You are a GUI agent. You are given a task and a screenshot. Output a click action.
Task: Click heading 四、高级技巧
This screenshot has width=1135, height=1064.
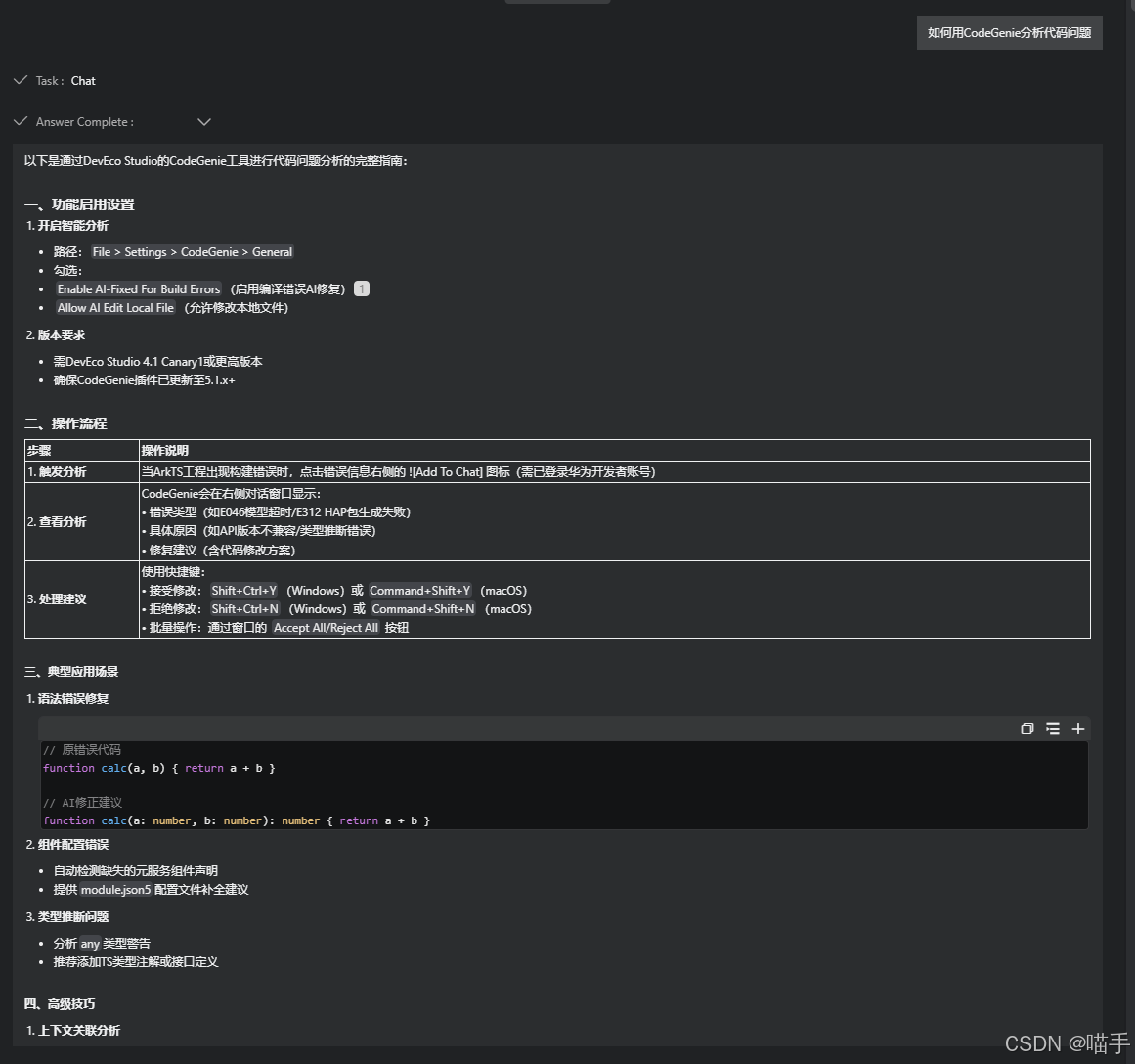point(60,1004)
